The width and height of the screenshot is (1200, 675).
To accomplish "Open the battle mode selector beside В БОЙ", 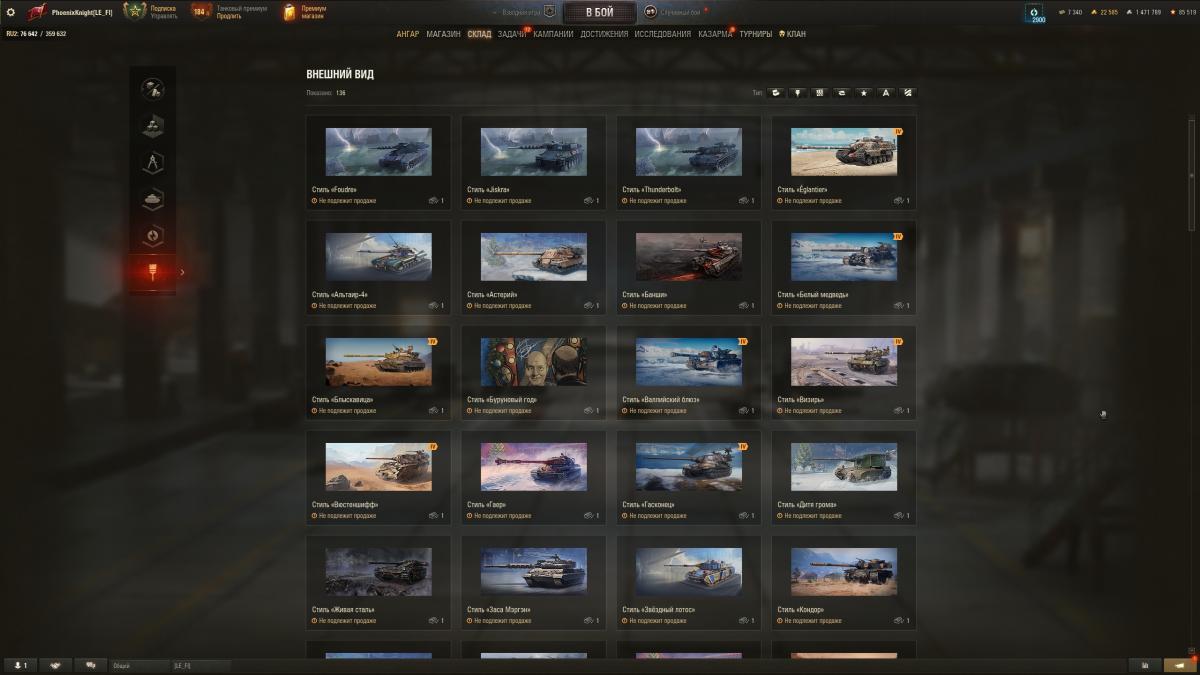I will coord(650,12).
